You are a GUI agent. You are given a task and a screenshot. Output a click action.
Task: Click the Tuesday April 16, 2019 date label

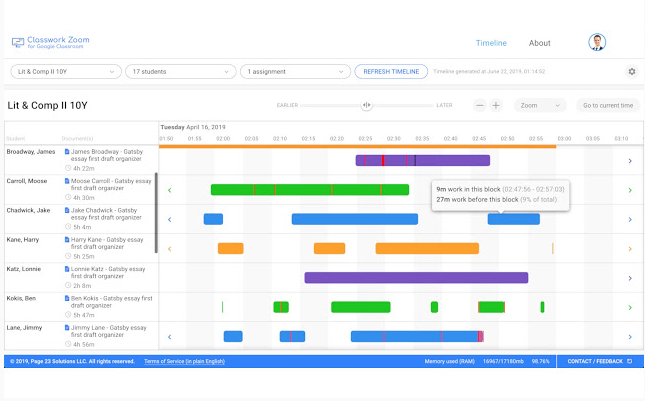point(193,127)
